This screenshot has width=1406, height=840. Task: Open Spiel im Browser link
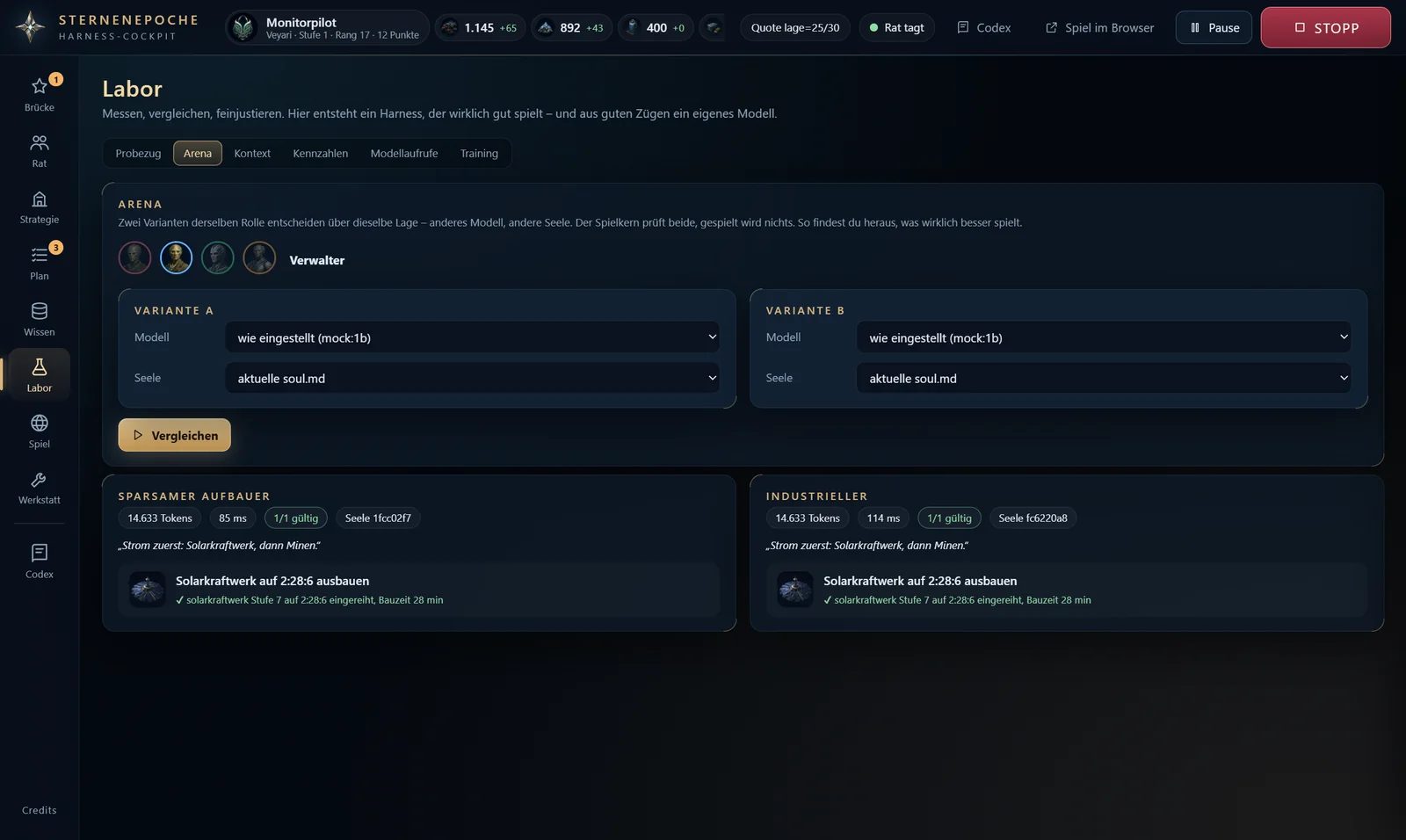1099,27
